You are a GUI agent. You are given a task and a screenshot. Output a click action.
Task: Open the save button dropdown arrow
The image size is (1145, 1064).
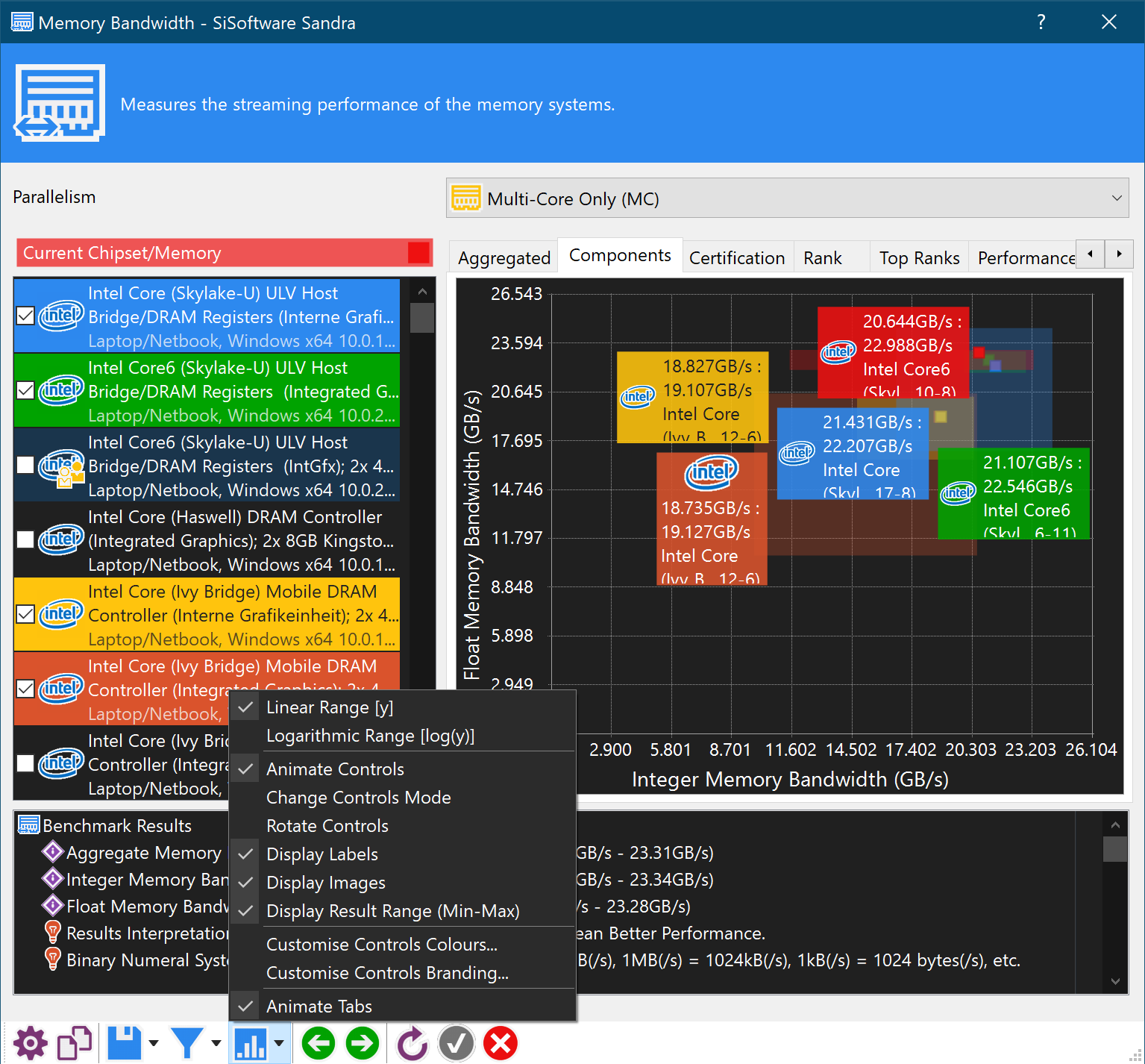pos(153,1043)
